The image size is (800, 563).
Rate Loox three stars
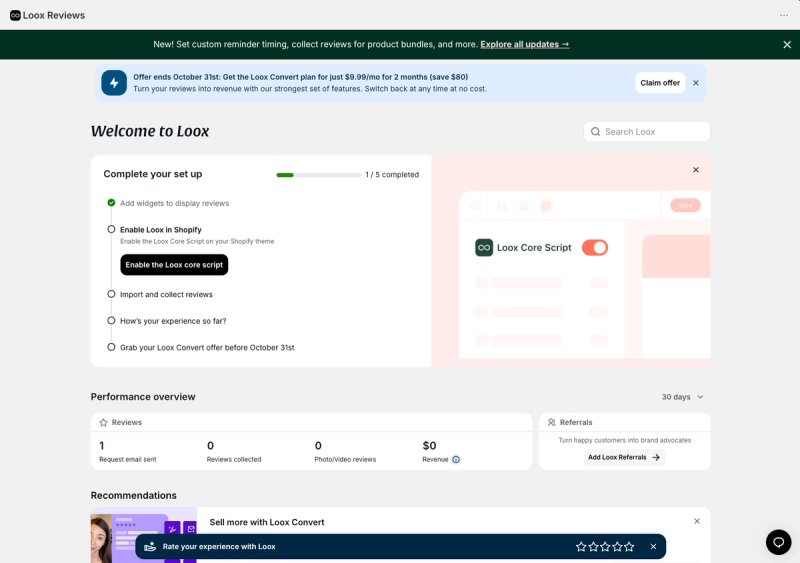[x=605, y=547]
